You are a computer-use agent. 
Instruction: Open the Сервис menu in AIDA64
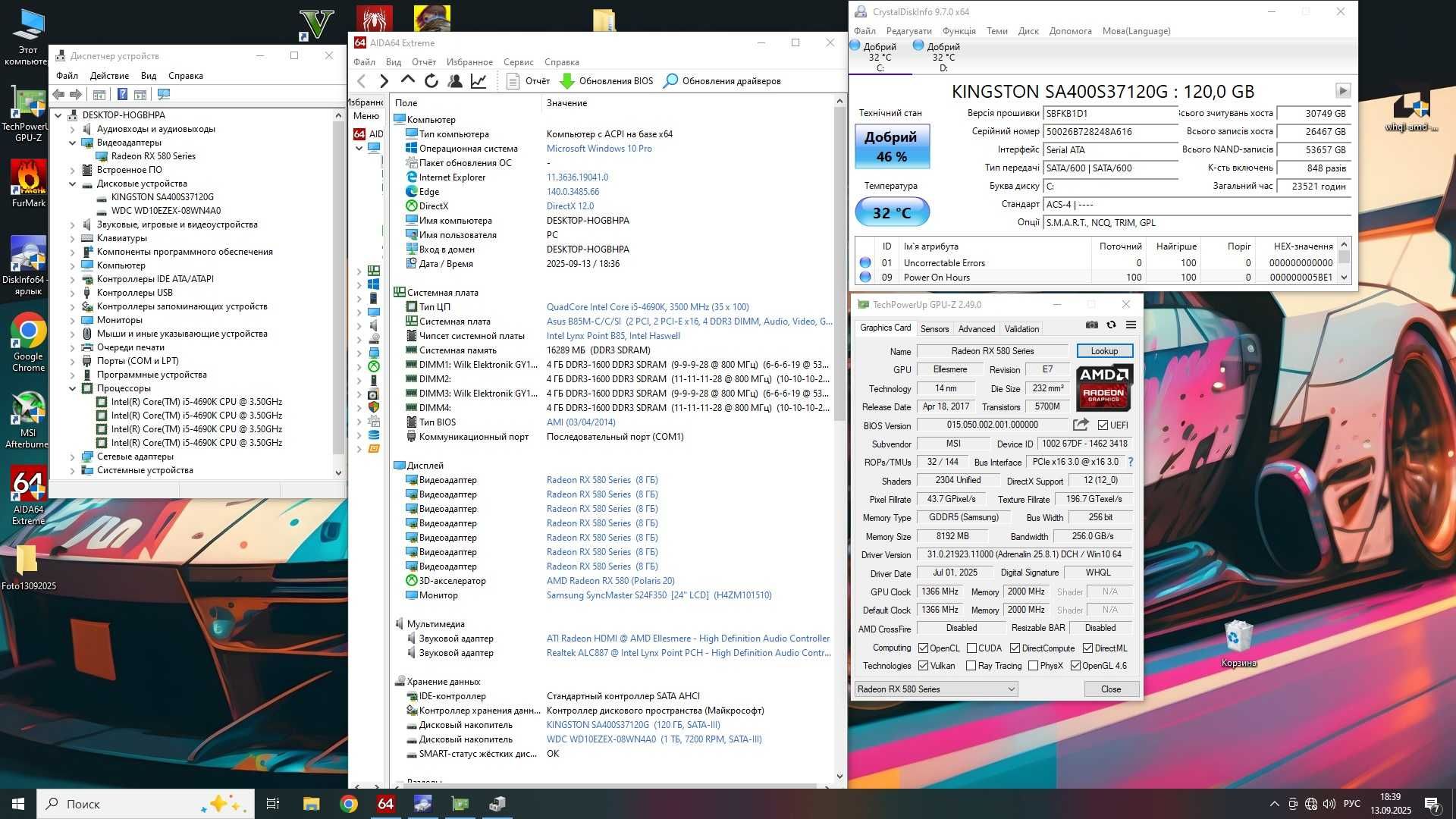tap(518, 62)
